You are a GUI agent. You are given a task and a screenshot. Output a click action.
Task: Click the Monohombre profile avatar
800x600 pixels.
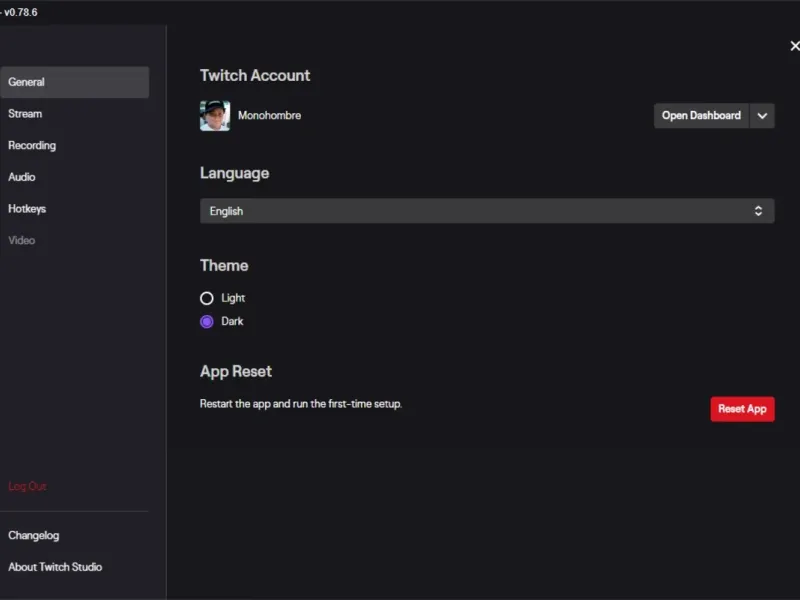(215, 116)
